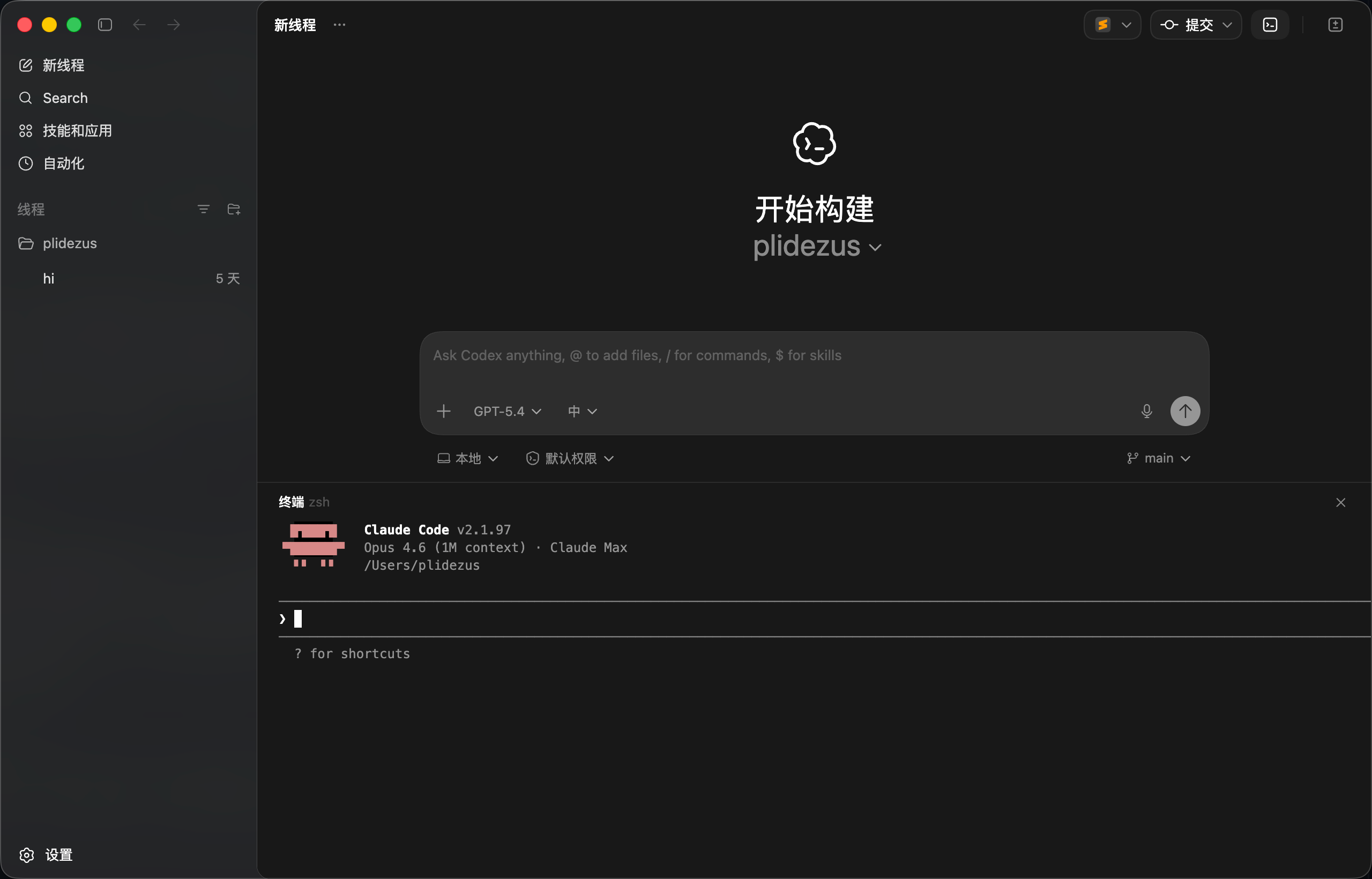
Task: Expand the plidezus project dropdown under 开始构建
Action: [817, 247]
